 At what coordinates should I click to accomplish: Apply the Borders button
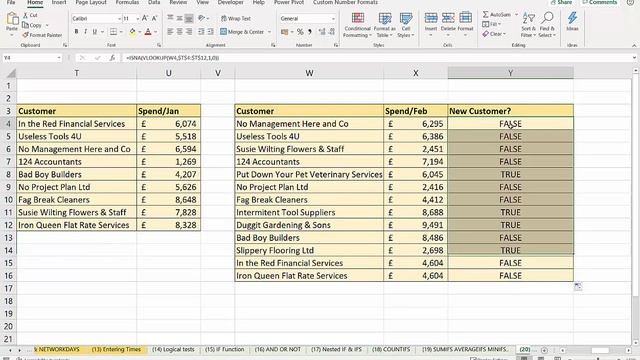click(113, 32)
